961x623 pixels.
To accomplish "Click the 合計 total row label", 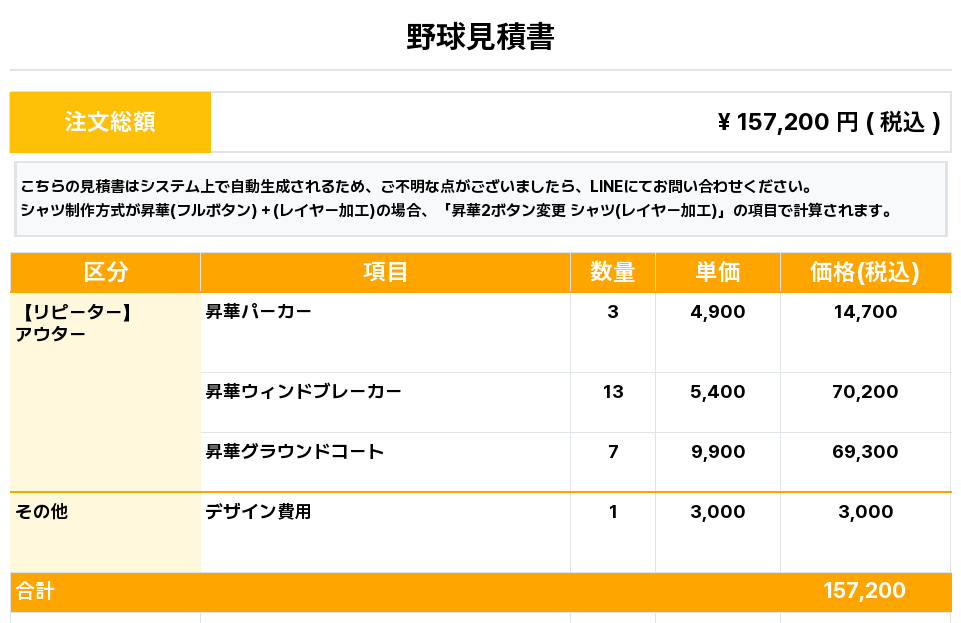I will [35, 592].
